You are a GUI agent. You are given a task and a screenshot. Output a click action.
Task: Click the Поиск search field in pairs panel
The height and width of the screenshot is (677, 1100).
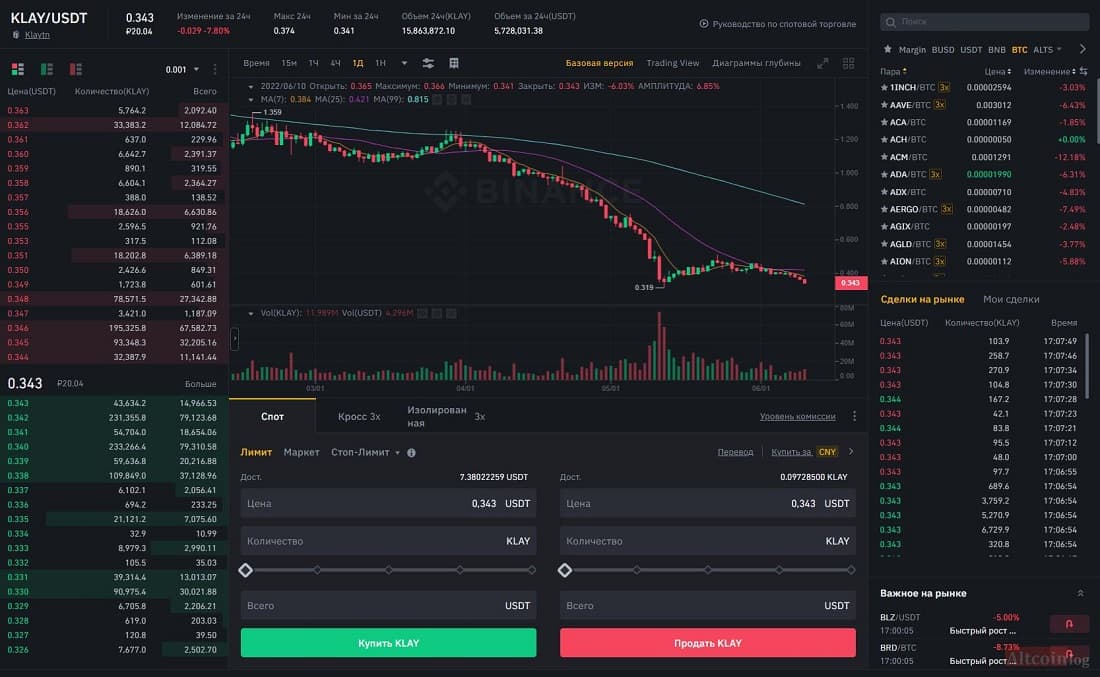coord(984,22)
